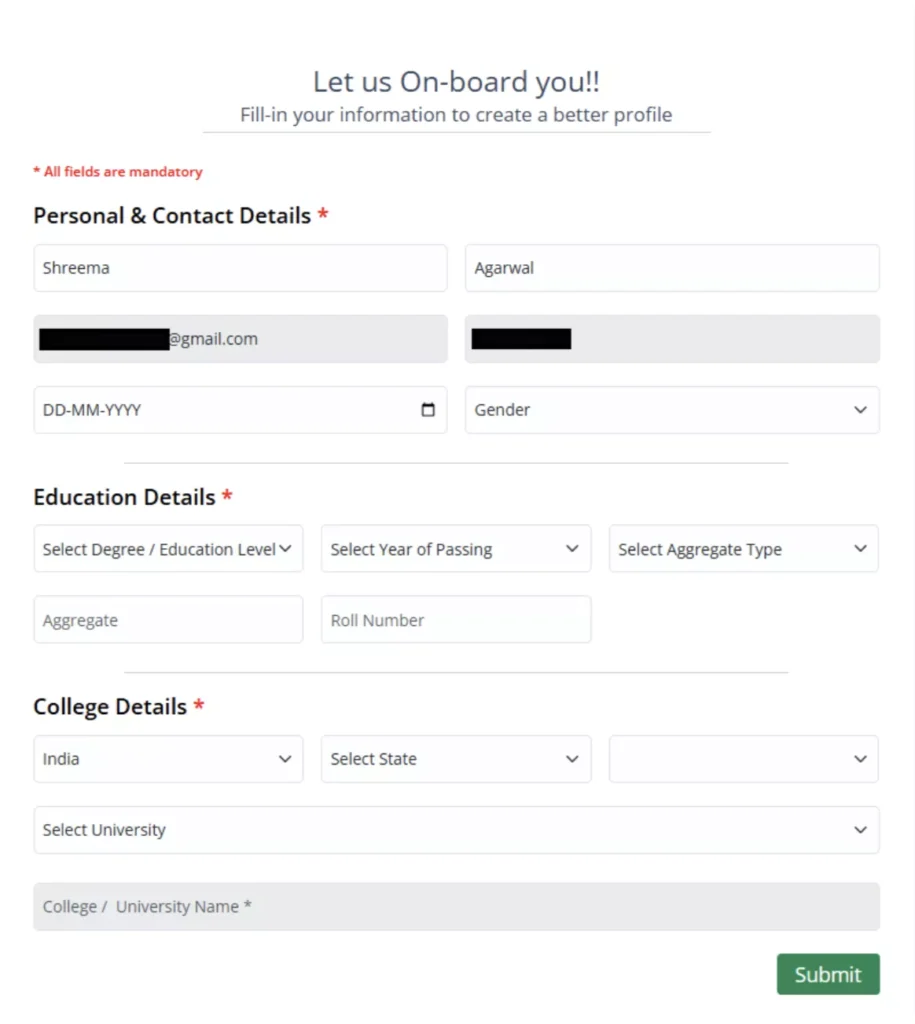Viewport: 915px width, 1024px height.
Task: Open the Select Aggregate Type dropdown
Action: [743, 548]
